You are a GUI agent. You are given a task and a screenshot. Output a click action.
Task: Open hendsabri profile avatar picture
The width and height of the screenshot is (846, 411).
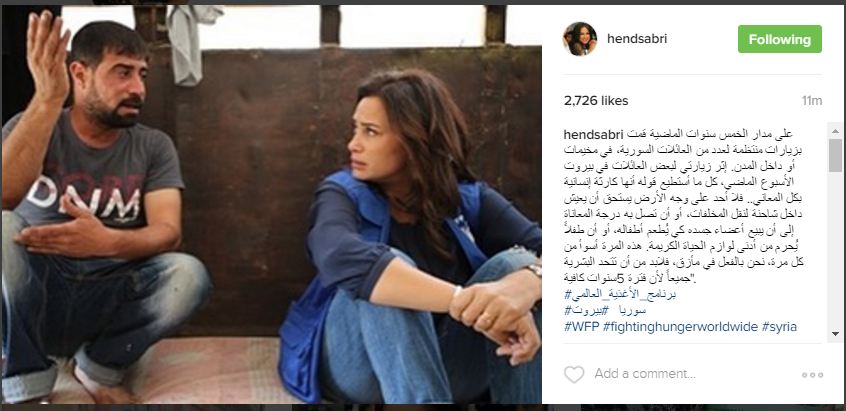pyautogui.click(x=580, y=39)
